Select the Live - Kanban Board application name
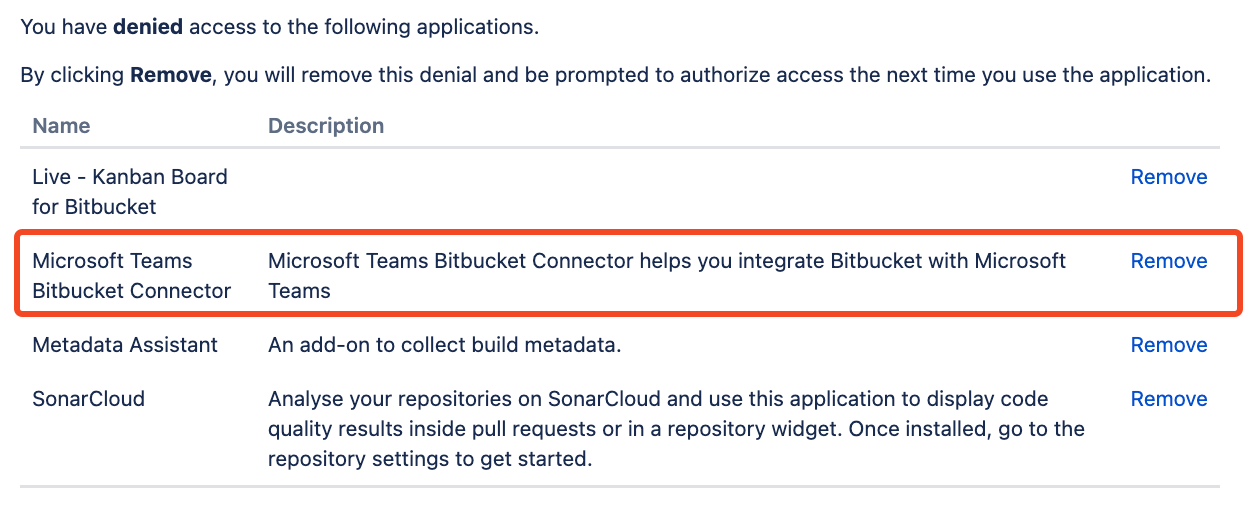 [x=130, y=177]
